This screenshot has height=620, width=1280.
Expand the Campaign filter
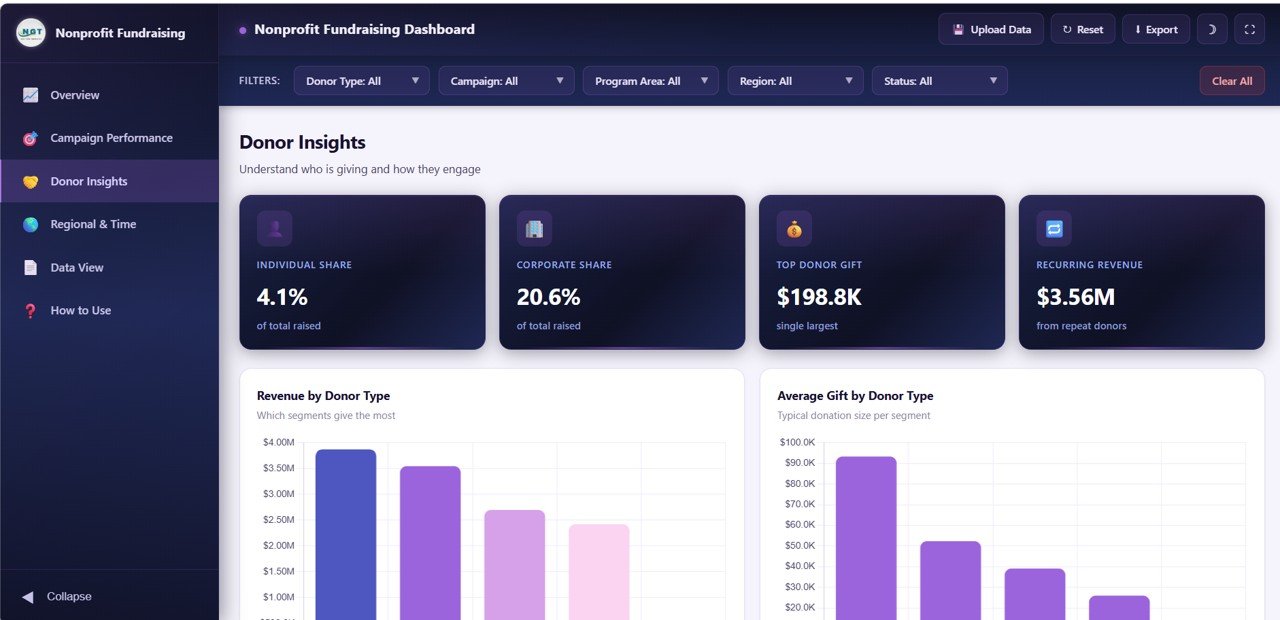[506, 80]
